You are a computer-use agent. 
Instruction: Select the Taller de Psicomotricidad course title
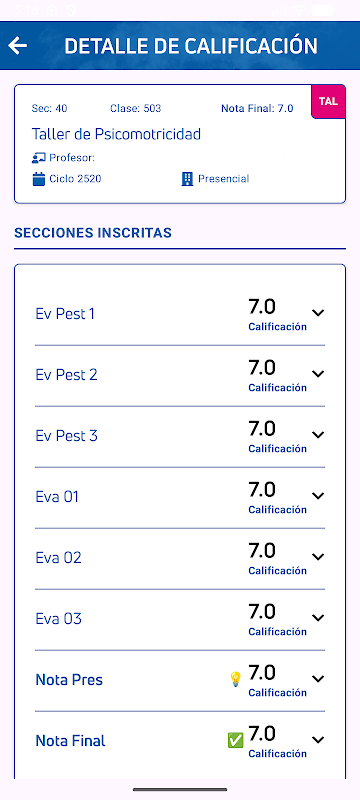[x=116, y=134]
